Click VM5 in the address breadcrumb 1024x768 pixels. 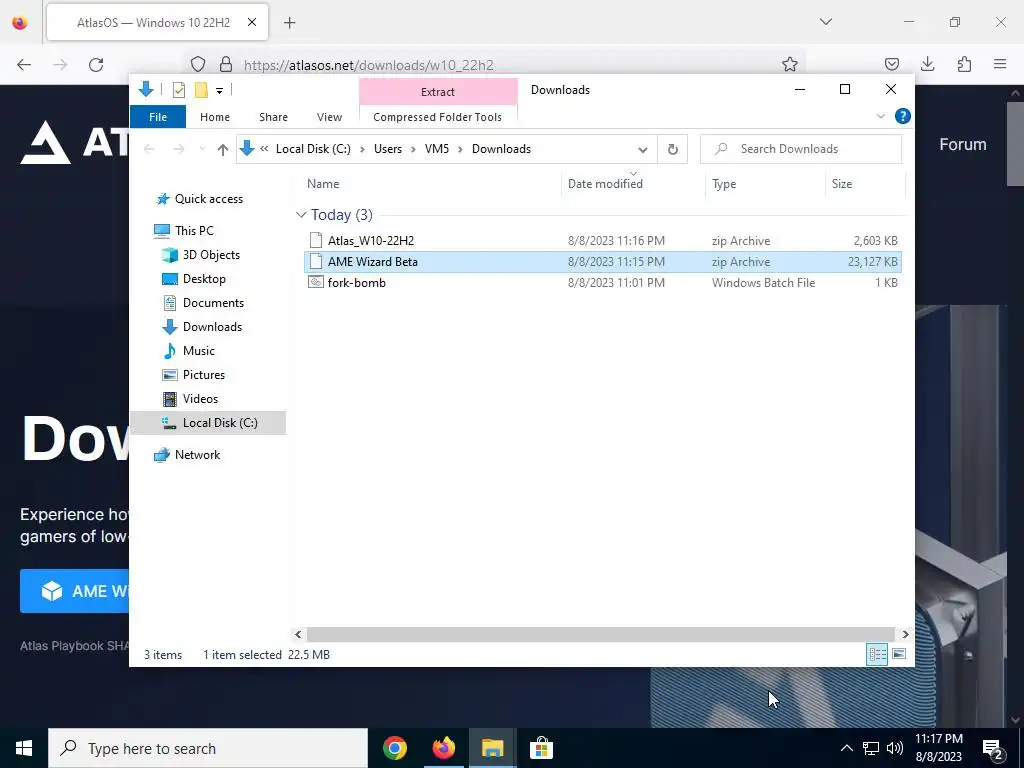(x=437, y=149)
